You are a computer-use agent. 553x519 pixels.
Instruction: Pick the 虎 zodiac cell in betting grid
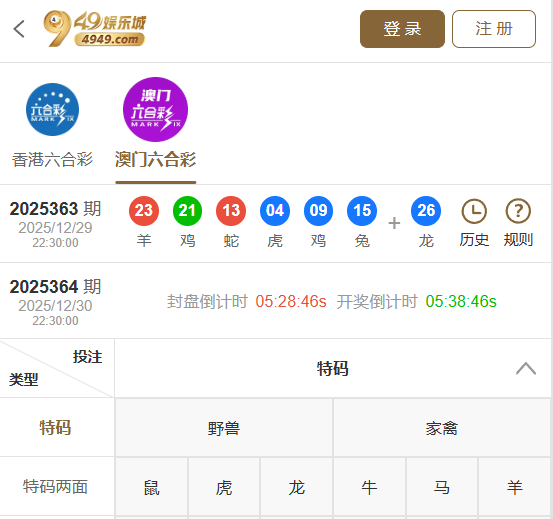click(224, 487)
